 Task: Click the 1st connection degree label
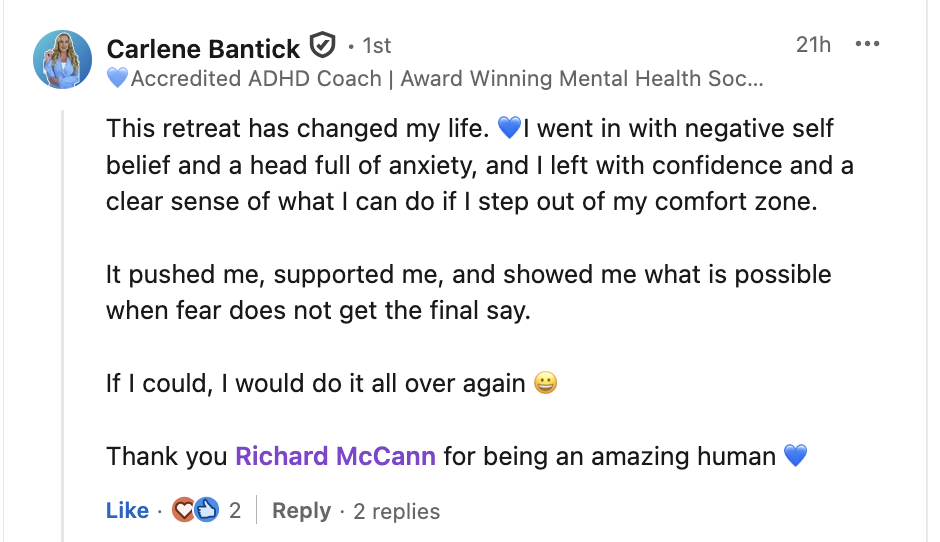pyautogui.click(x=376, y=46)
